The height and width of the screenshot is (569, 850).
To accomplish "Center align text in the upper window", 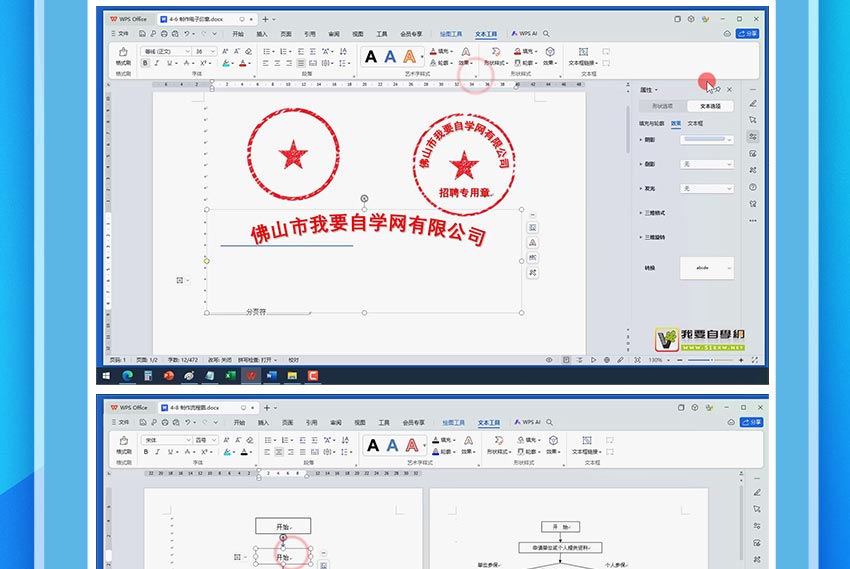I will click(277, 63).
